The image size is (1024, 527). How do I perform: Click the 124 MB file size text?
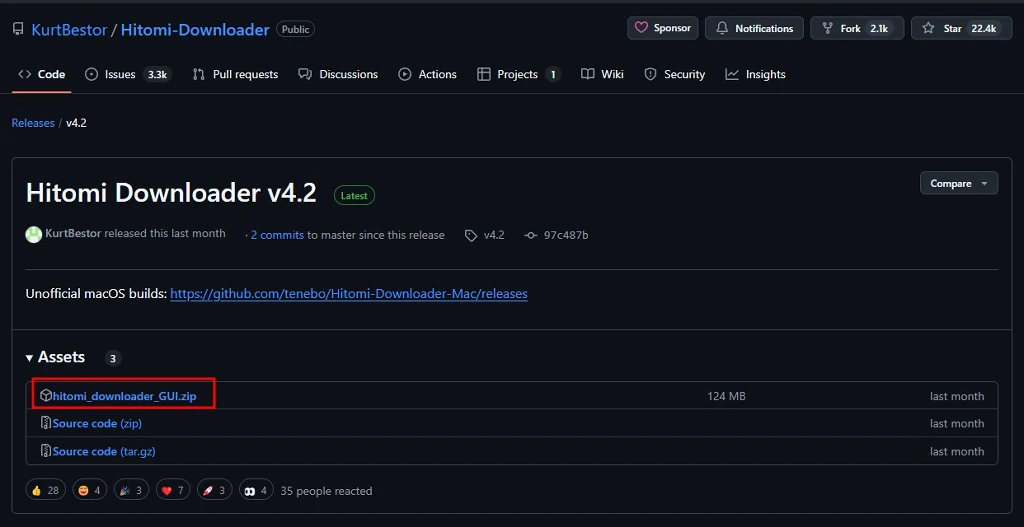pyautogui.click(x=726, y=396)
